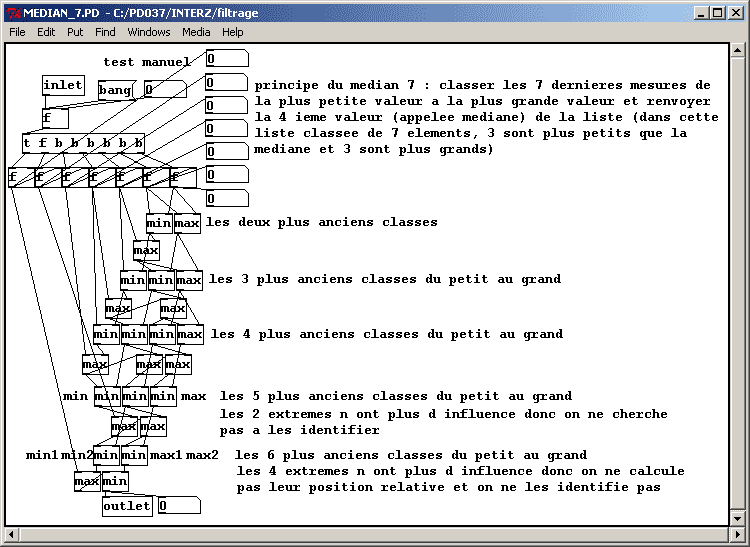Click the "test manuel" comment text
The height and width of the screenshot is (547, 750).
point(147,62)
